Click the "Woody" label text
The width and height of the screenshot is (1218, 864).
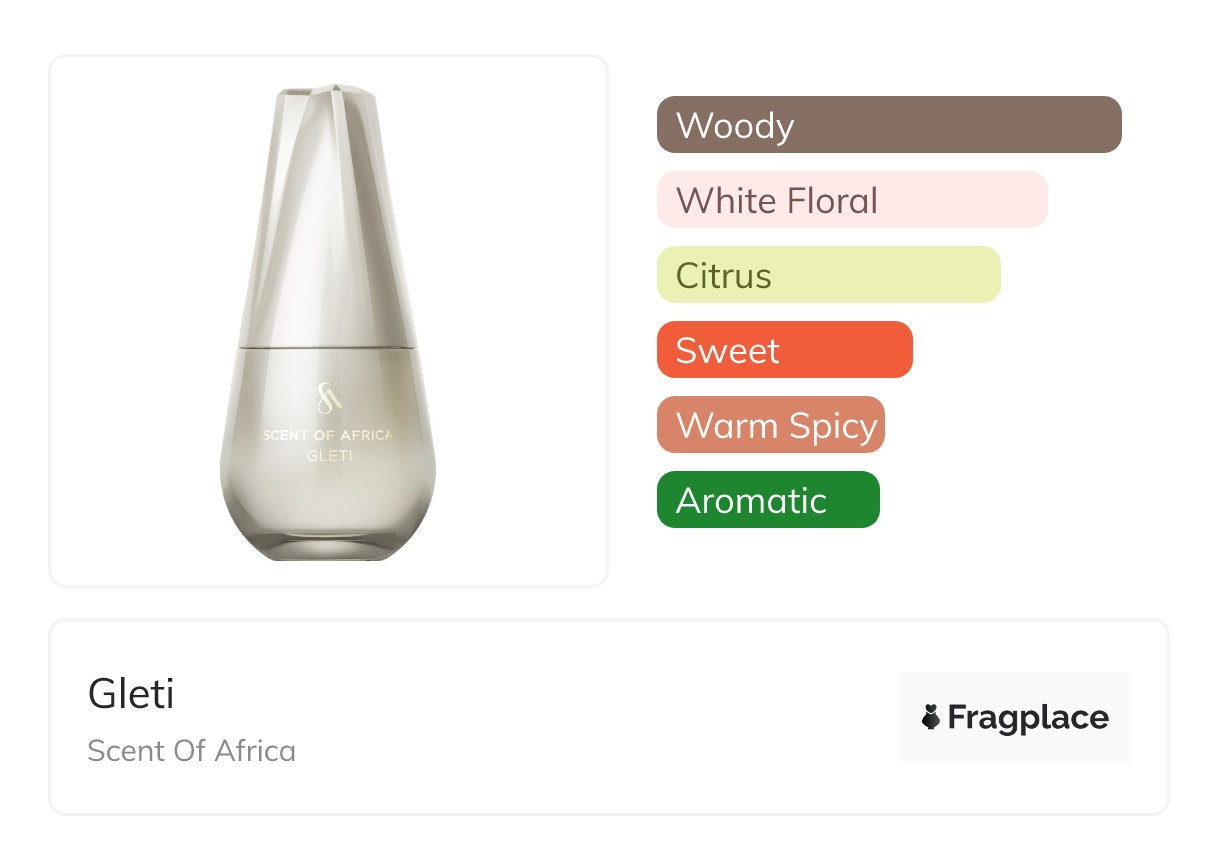pos(735,126)
